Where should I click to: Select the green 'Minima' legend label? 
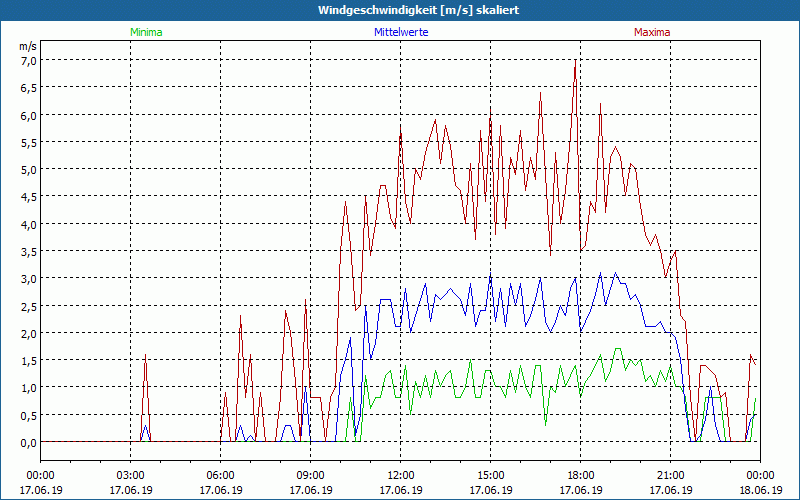[x=146, y=32]
